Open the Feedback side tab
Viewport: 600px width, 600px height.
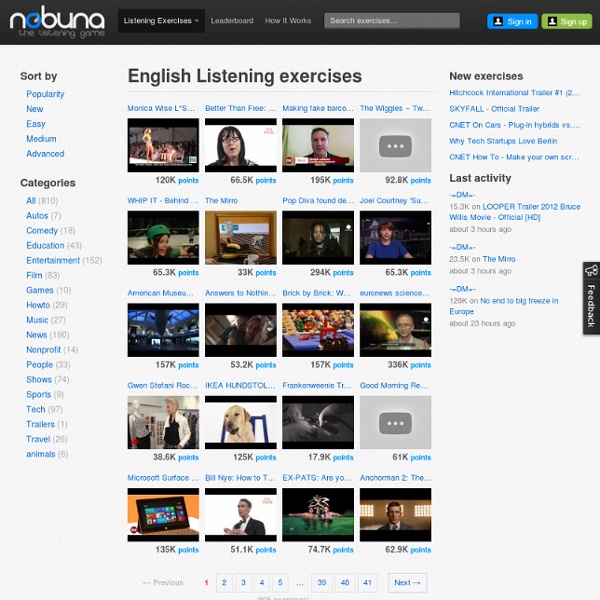591,298
